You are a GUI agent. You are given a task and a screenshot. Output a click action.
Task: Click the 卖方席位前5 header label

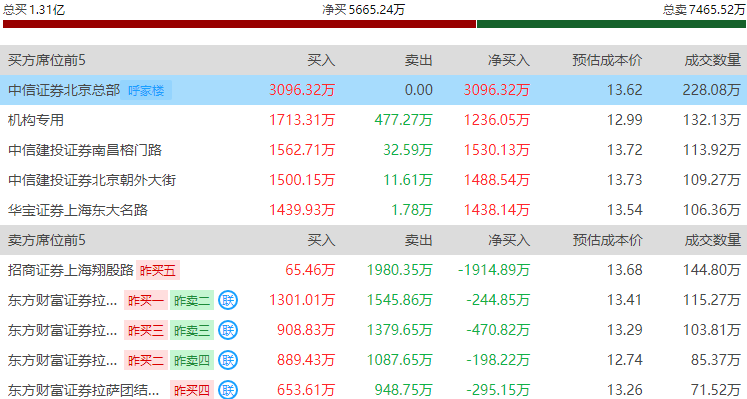(47, 240)
